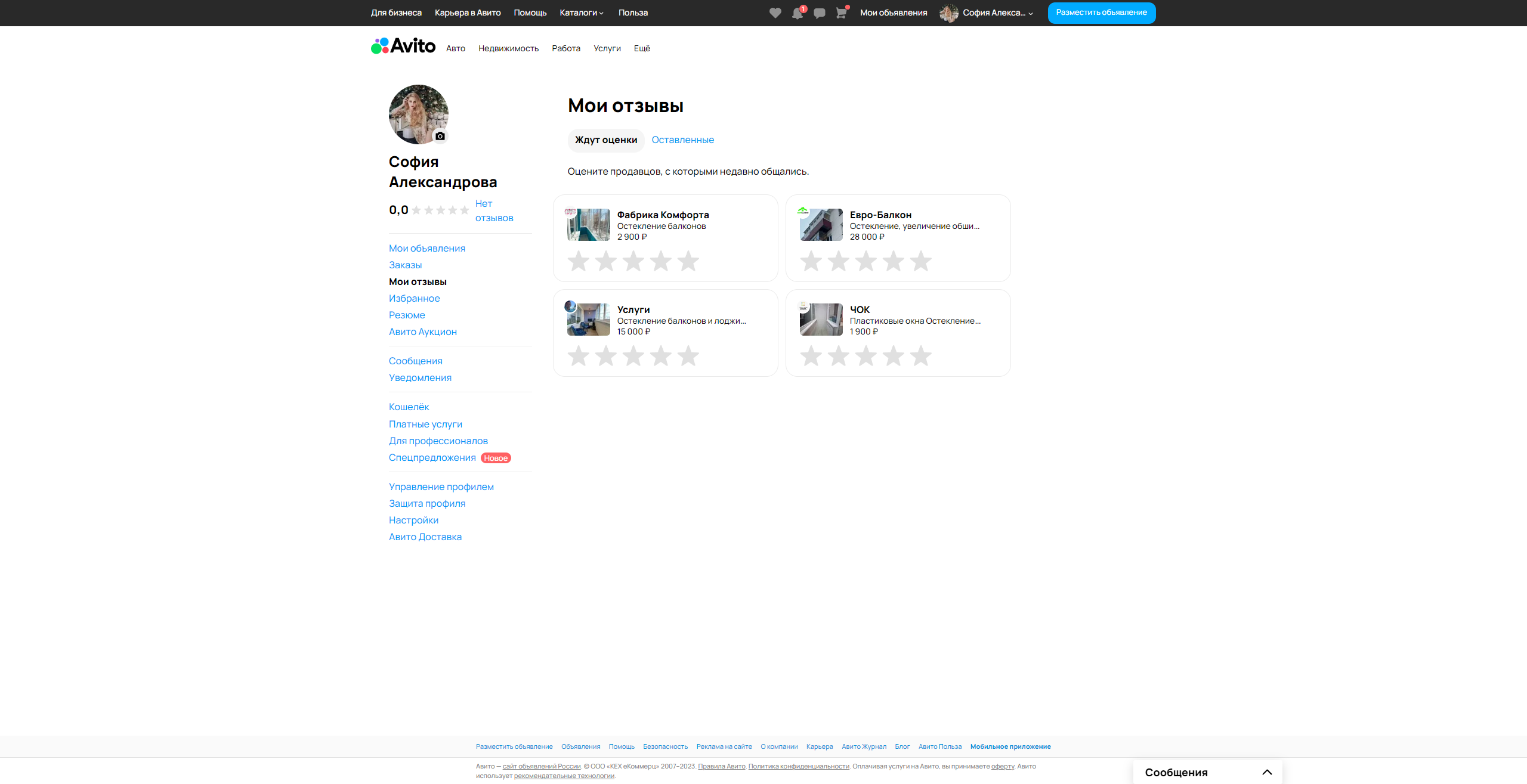Open notifications bell icon
Image resolution: width=1527 pixels, height=784 pixels.
click(x=797, y=13)
